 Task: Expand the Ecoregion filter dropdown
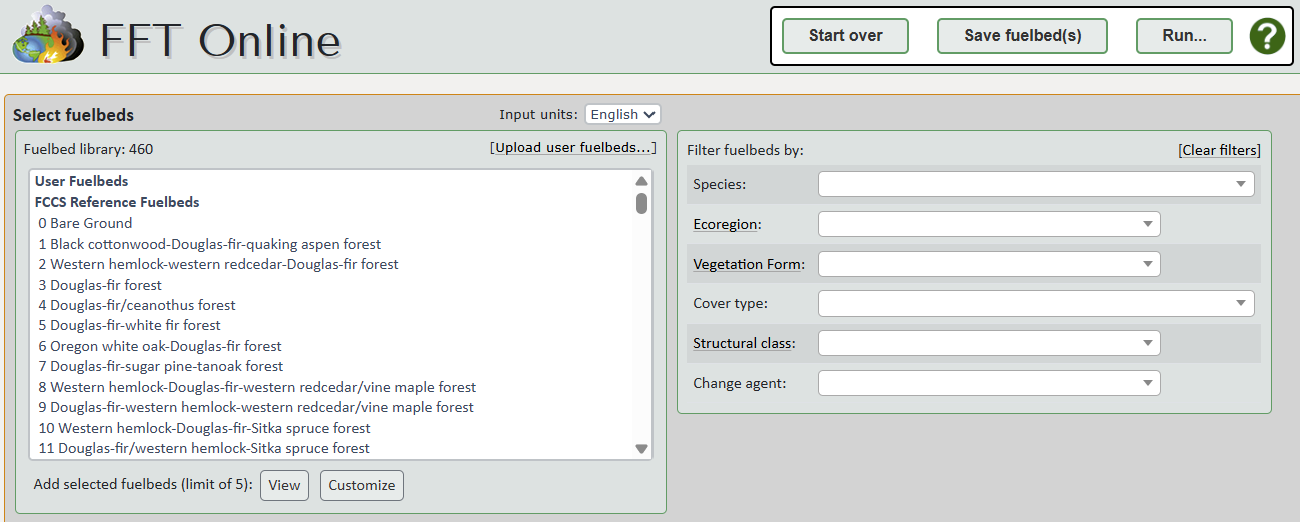[989, 224]
